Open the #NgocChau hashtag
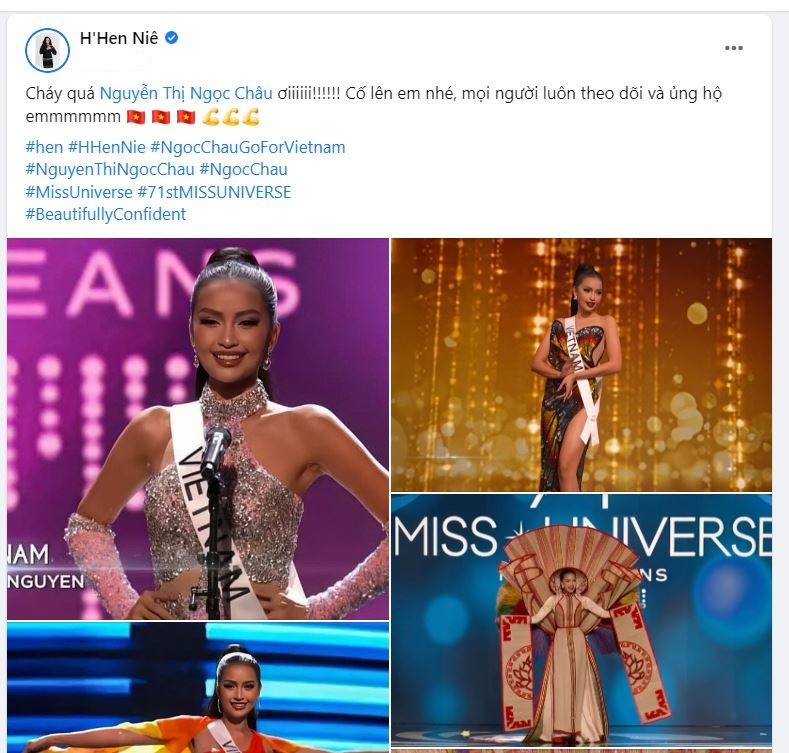789x753 pixels. pos(244,170)
